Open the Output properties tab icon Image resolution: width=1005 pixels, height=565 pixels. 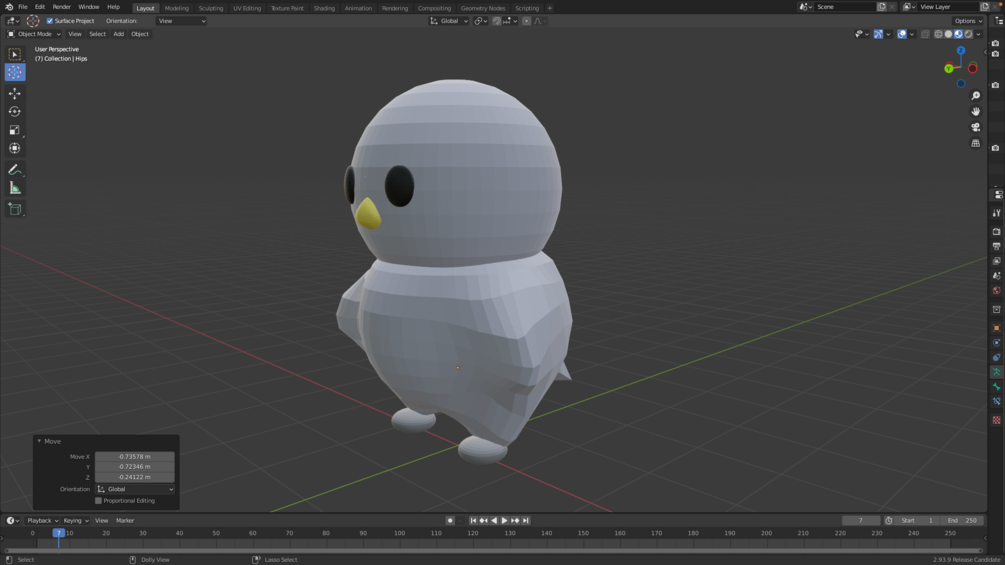tap(997, 246)
